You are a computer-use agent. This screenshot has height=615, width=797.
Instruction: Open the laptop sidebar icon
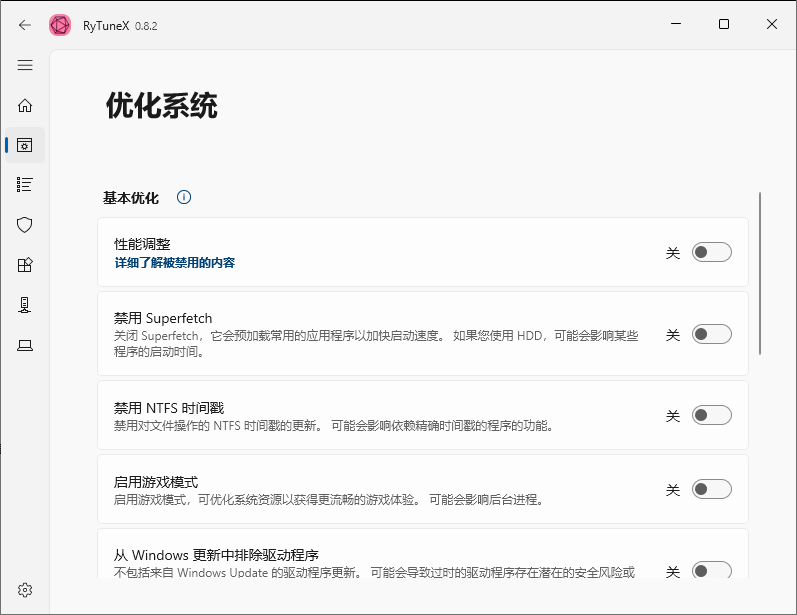[25, 345]
